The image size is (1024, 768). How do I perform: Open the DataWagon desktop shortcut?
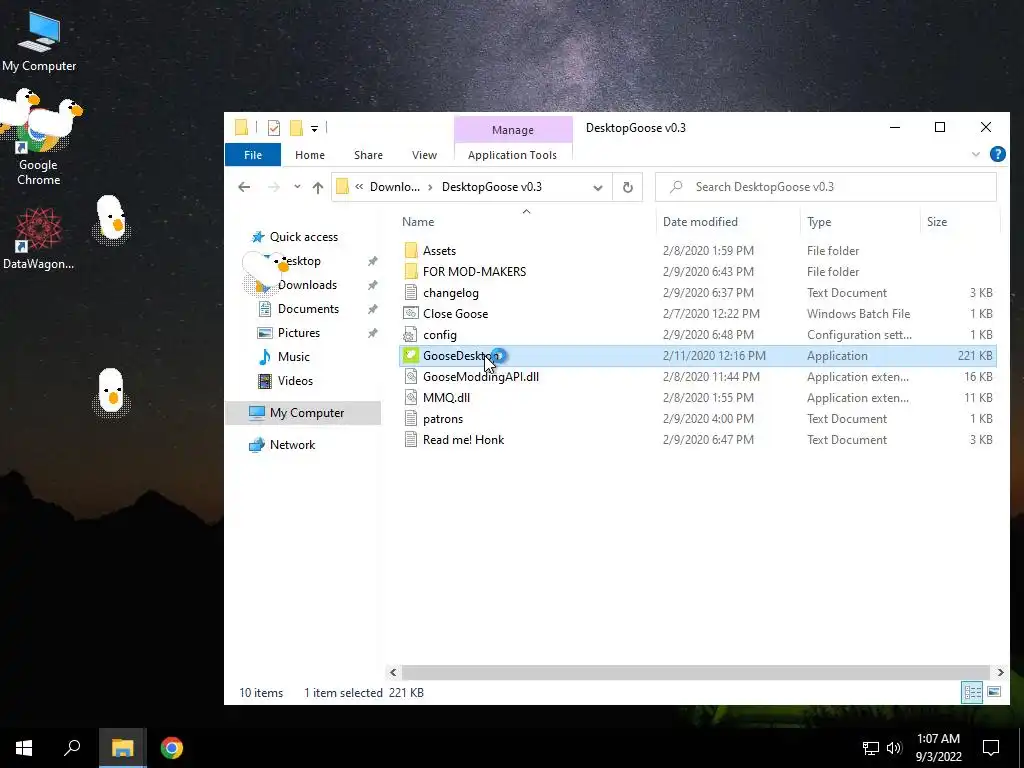point(39,238)
